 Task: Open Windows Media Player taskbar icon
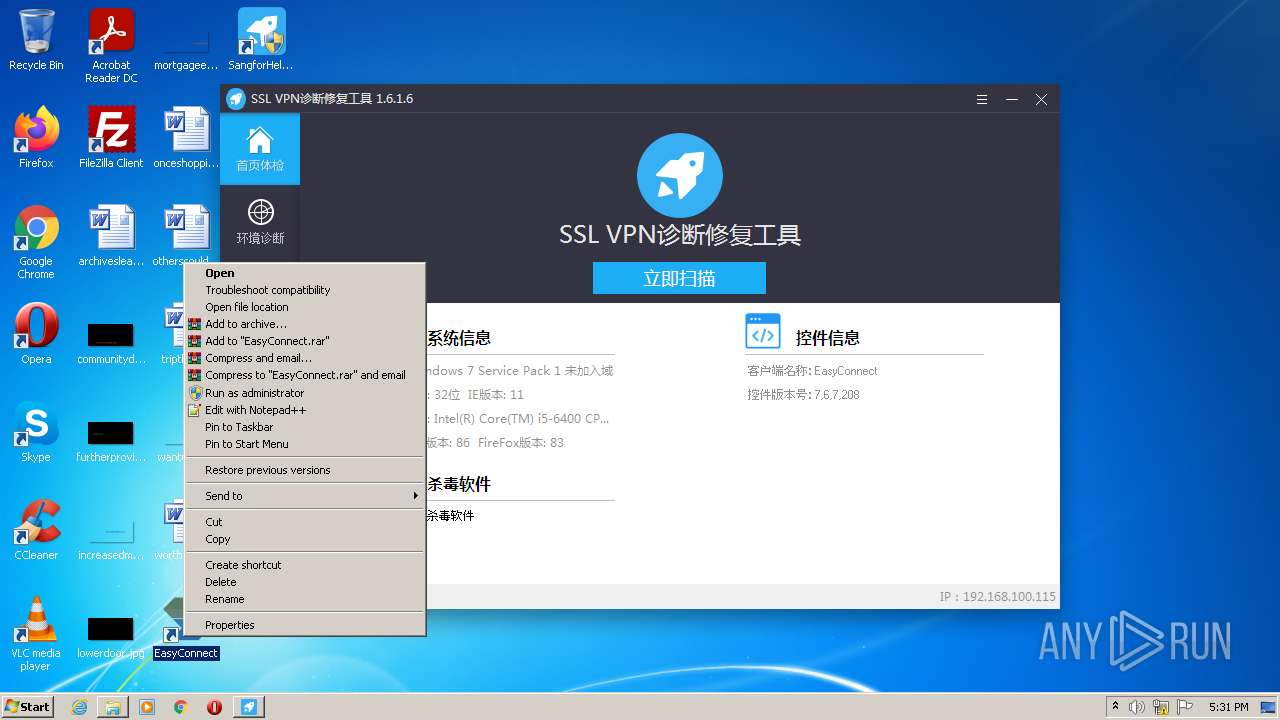tap(147, 707)
